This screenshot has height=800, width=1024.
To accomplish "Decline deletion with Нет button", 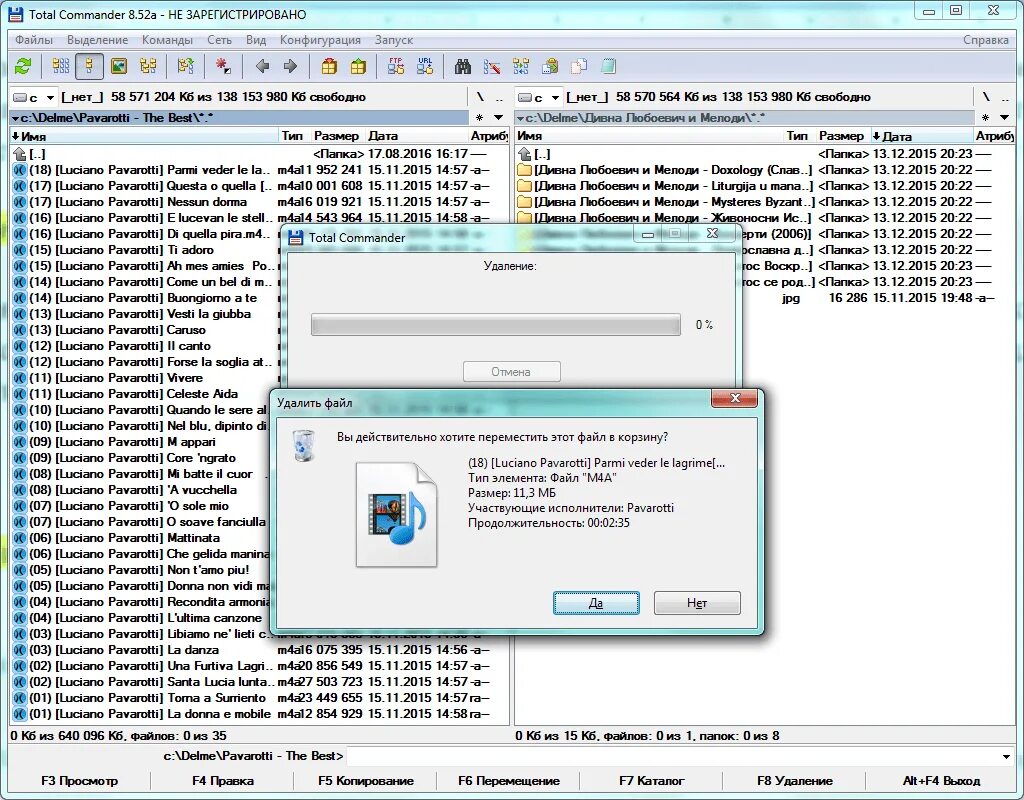I will tap(697, 603).
